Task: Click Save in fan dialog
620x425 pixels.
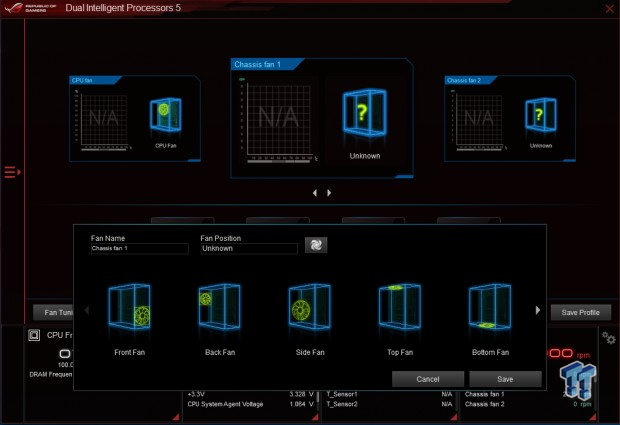Action: 505,379
